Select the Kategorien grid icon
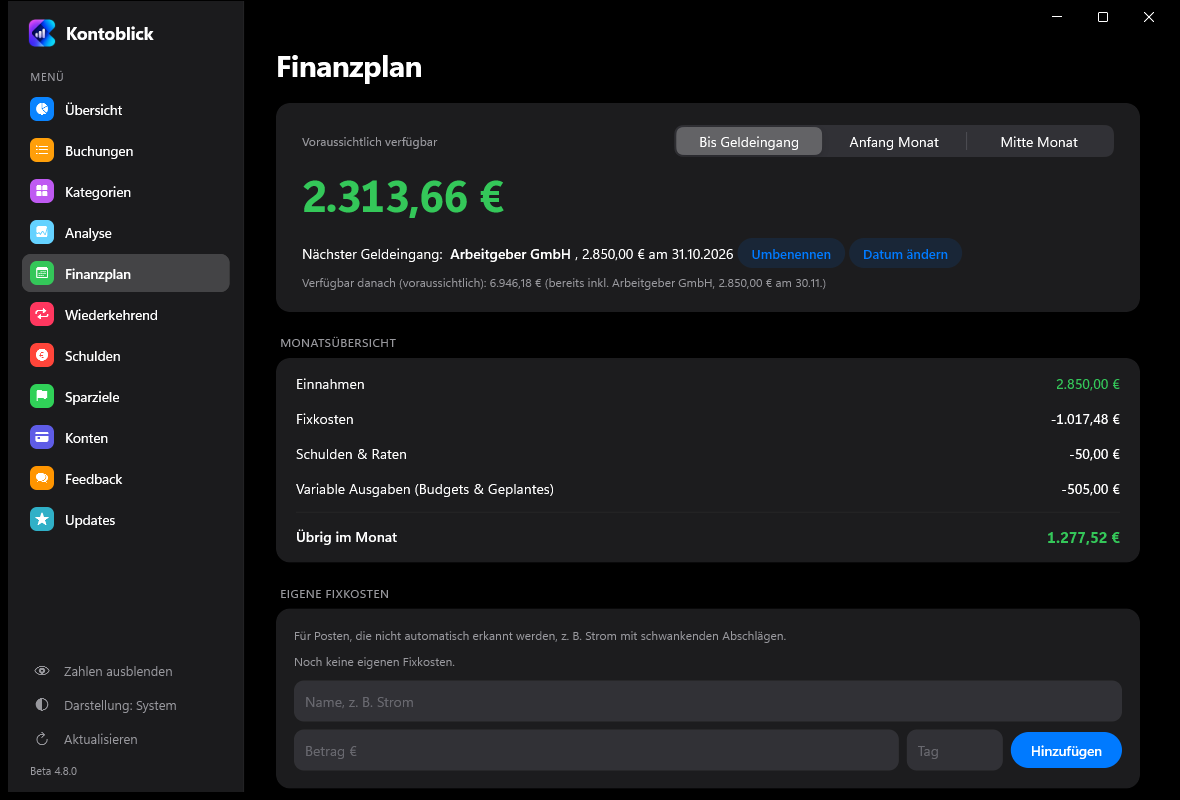The image size is (1180, 800). [x=42, y=191]
